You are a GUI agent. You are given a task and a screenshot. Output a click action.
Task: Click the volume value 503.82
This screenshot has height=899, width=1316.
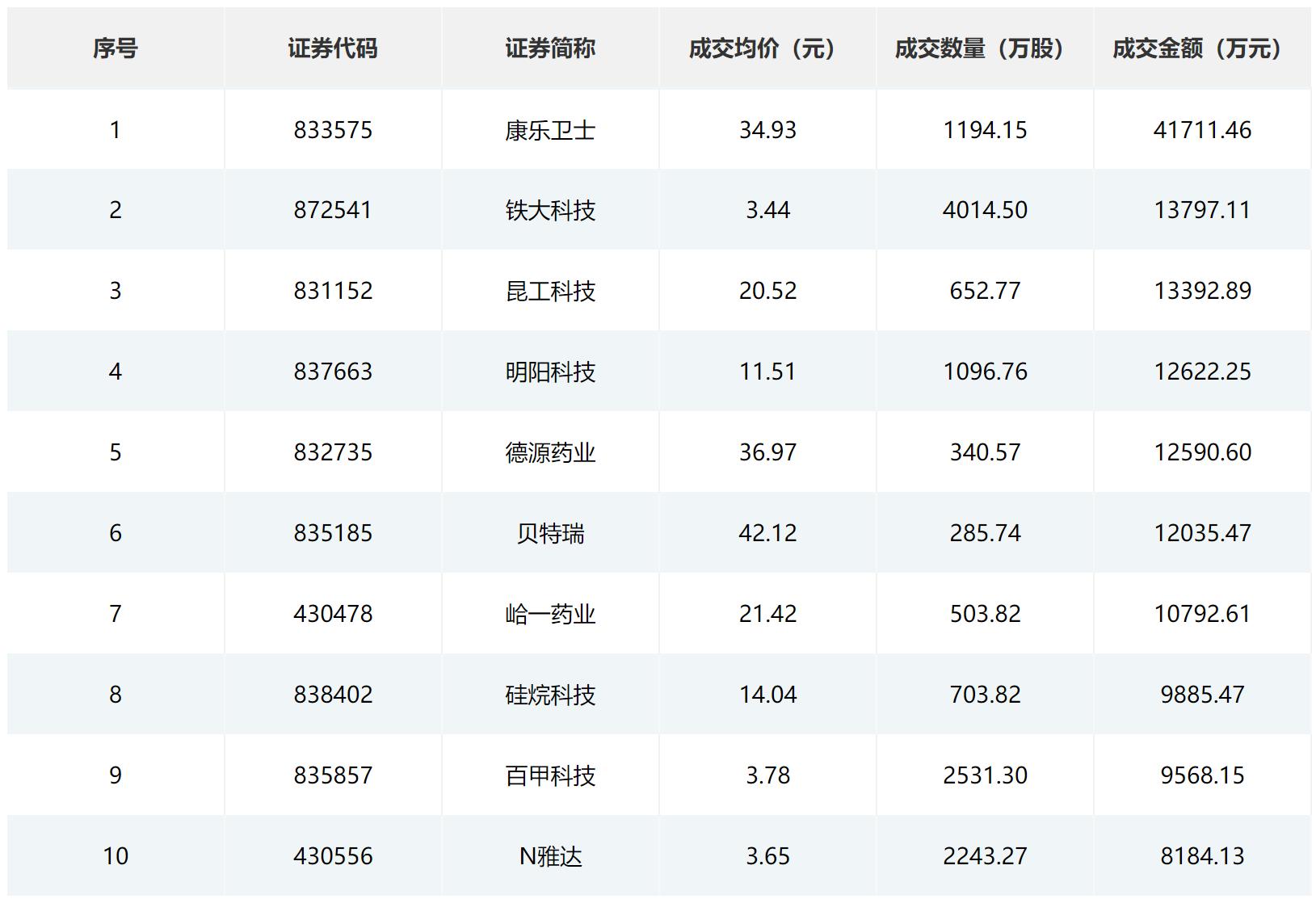985,614
